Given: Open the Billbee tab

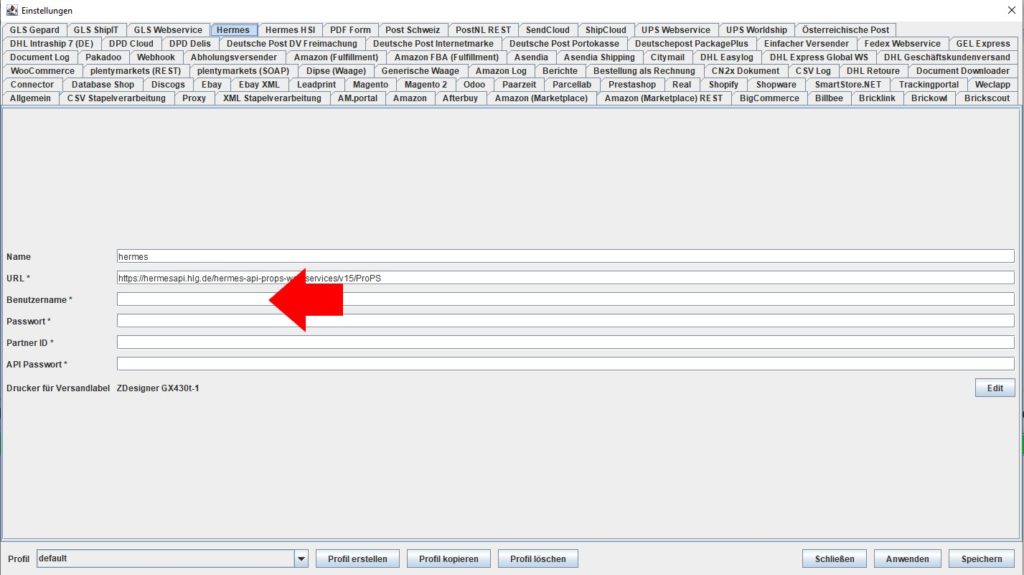Looking at the screenshot, I should point(829,99).
